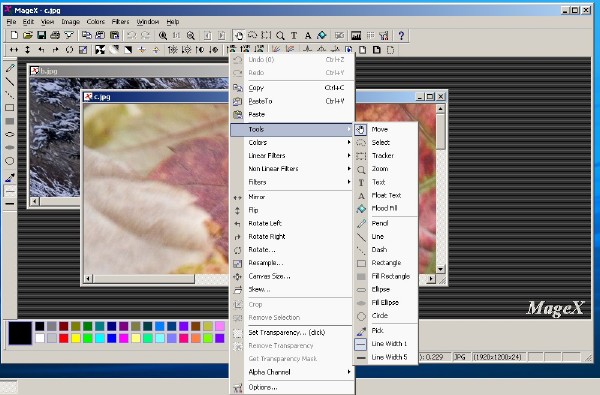The image size is (600, 395).
Task: Expand the Non Linear Filters submenu
Action: (x=292, y=169)
